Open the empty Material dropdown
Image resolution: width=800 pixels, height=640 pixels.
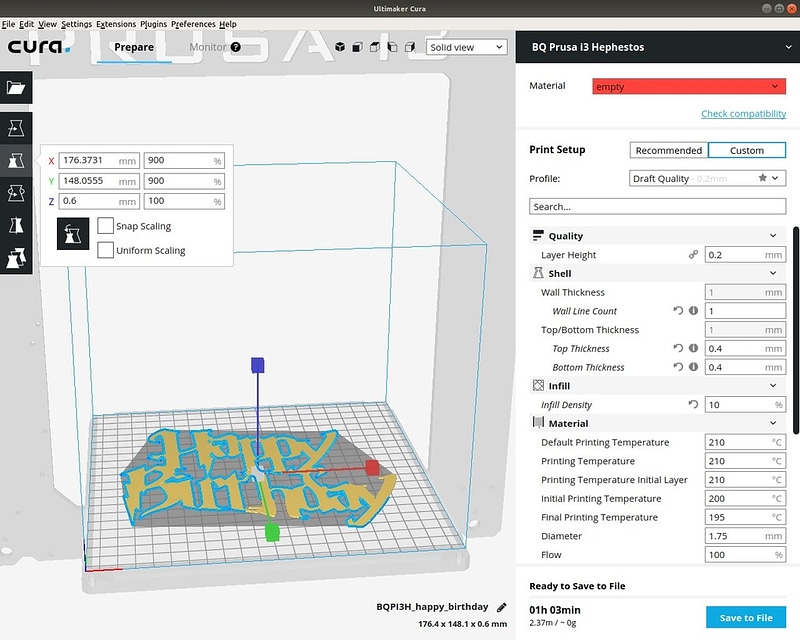[689, 86]
